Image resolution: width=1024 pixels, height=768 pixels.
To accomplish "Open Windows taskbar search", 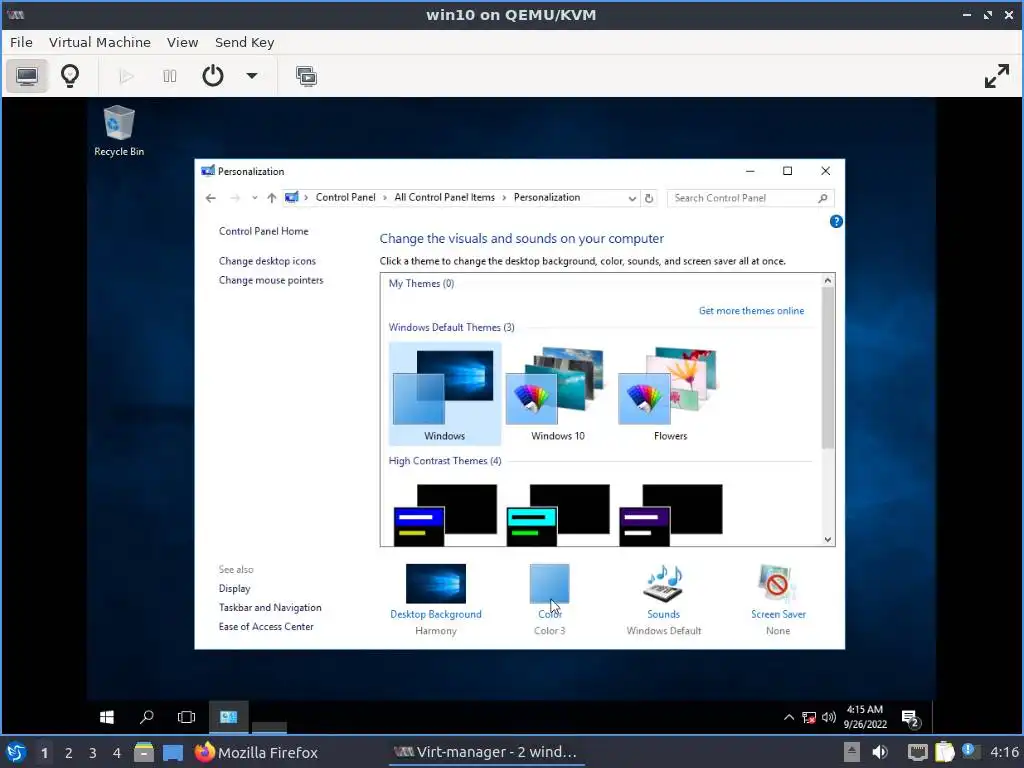I will (x=147, y=717).
